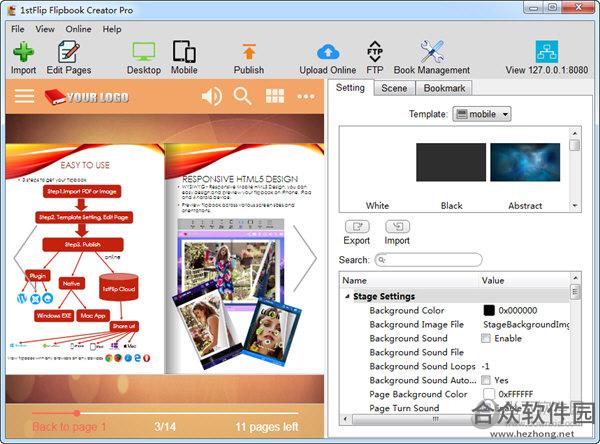Open the Template mobile dropdown
Image resolution: width=600 pixels, height=444 pixels.
pos(482,114)
